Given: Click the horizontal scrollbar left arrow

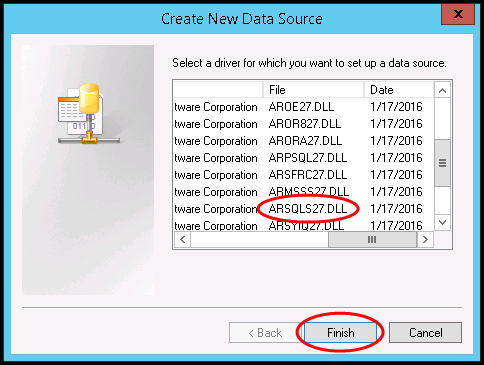Looking at the screenshot, I should [x=182, y=239].
